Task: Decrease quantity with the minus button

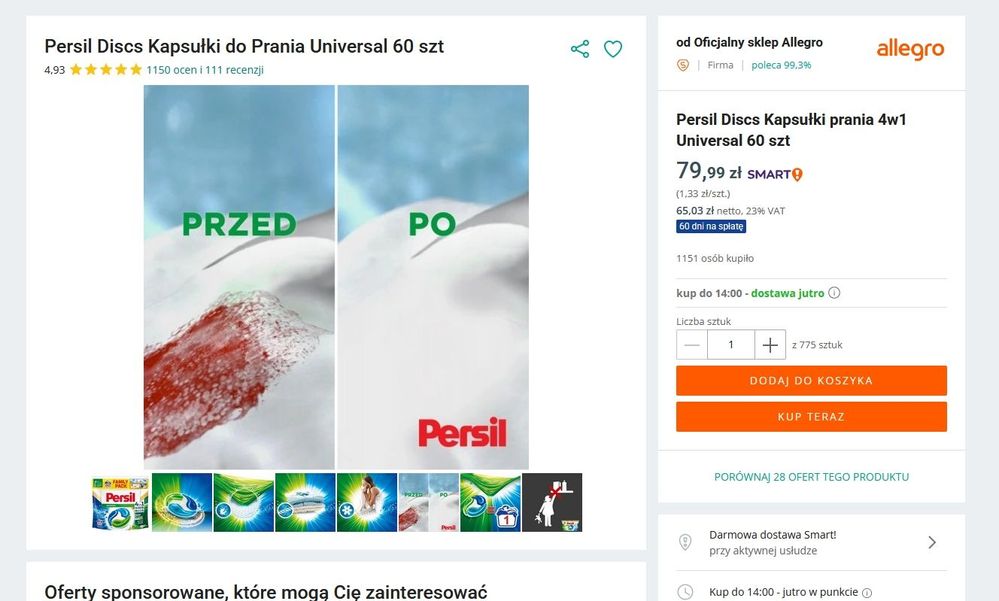Action: (x=692, y=345)
